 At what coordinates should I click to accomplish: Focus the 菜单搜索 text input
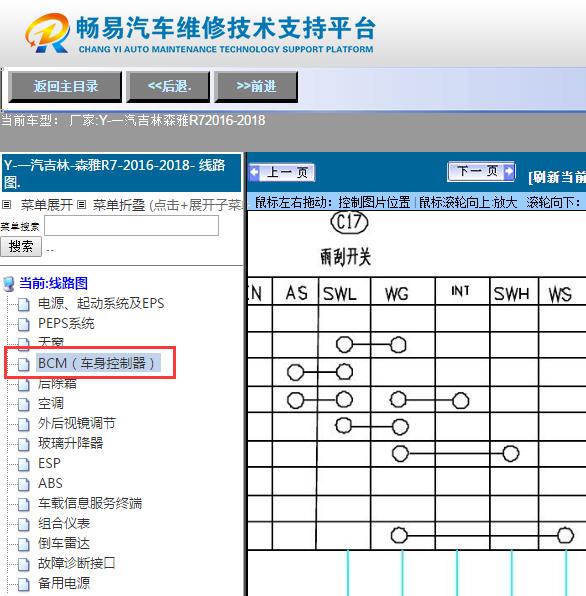[x=131, y=226]
